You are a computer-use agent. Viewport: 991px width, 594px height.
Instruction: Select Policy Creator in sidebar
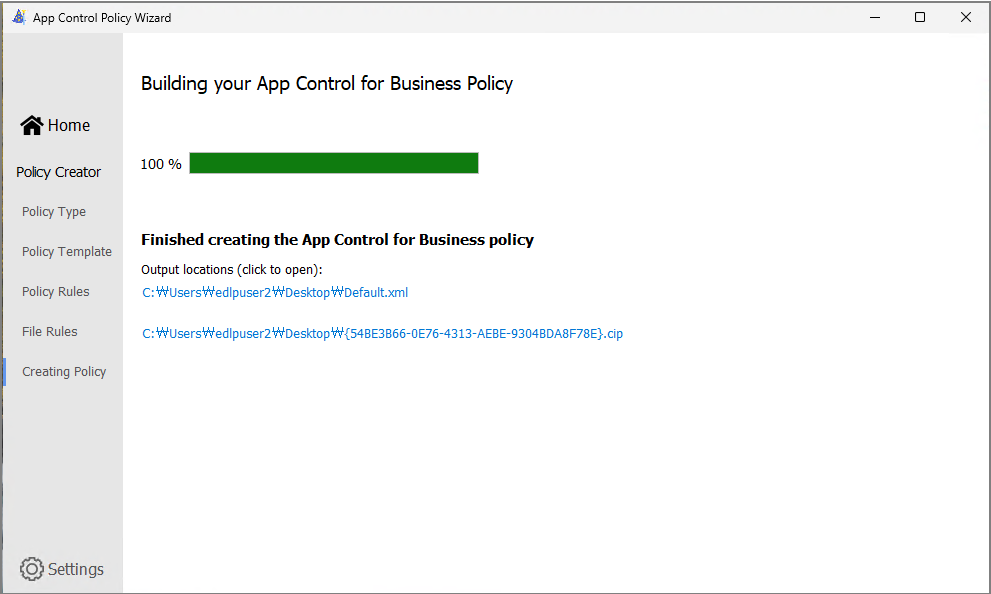pyautogui.click(x=58, y=172)
